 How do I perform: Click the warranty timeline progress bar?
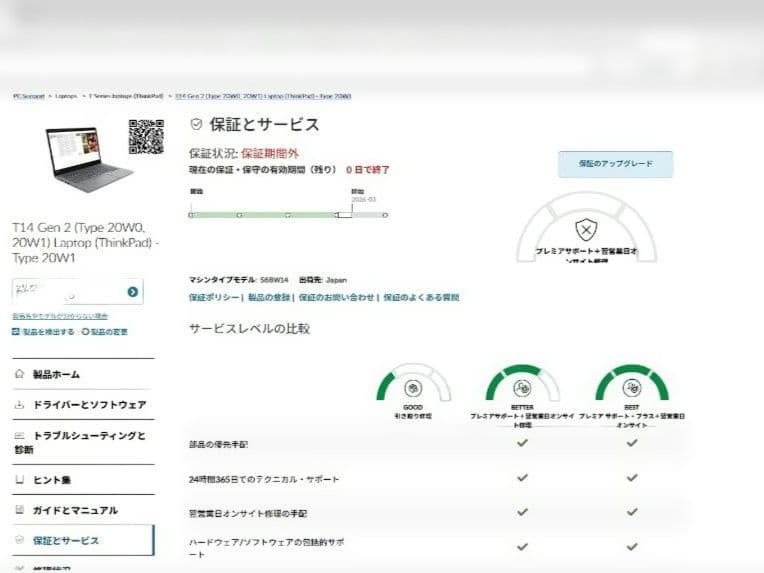[288, 215]
